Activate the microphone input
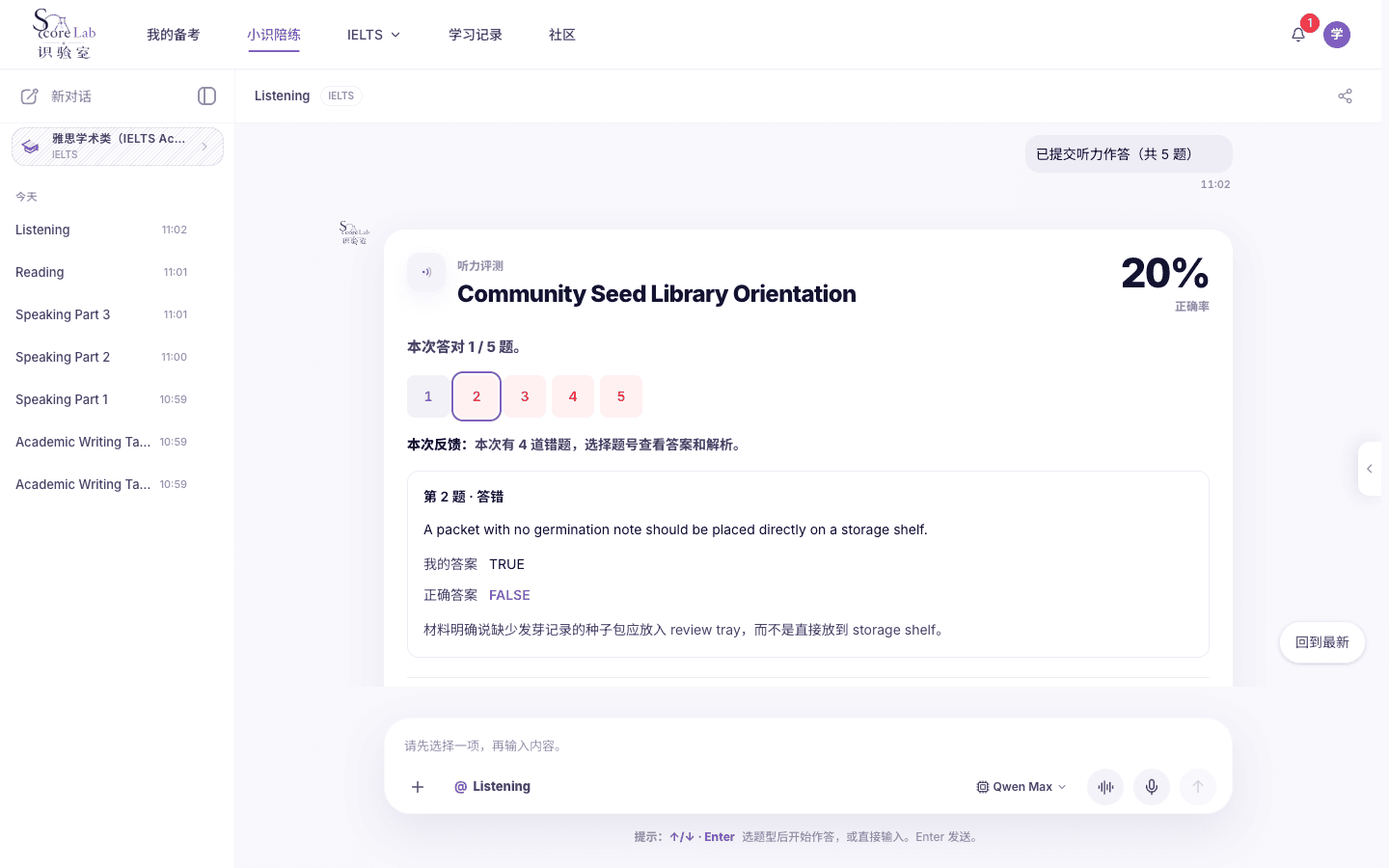This screenshot has height=868, width=1389. [1152, 787]
